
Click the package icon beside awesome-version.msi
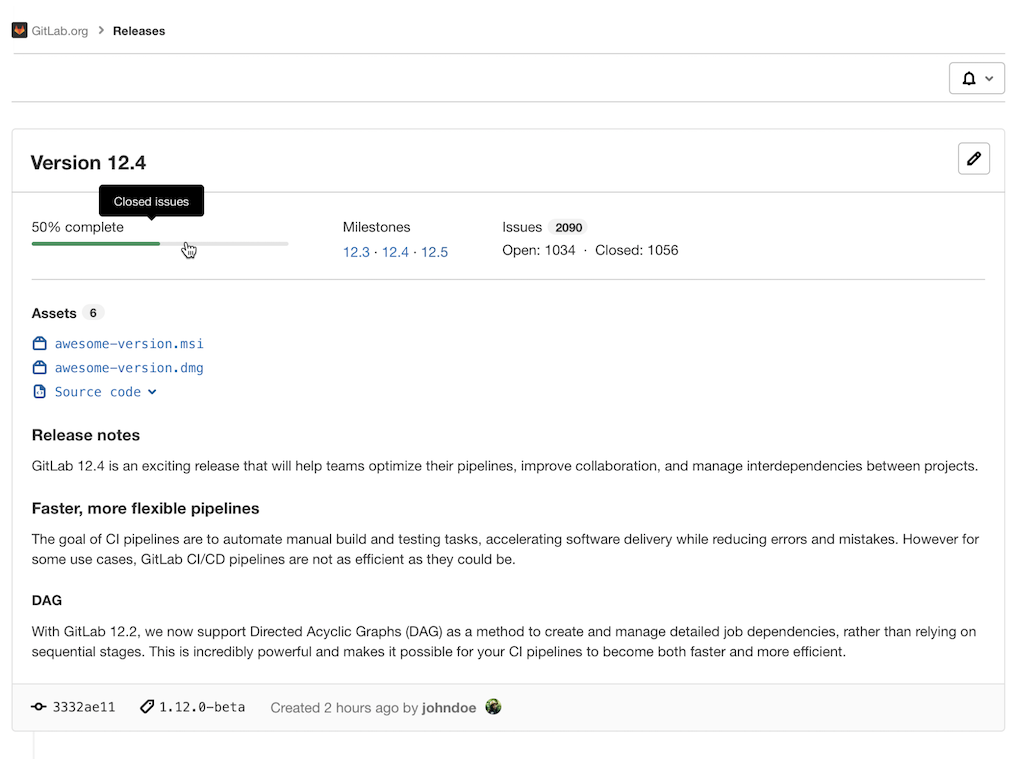coord(39,343)
